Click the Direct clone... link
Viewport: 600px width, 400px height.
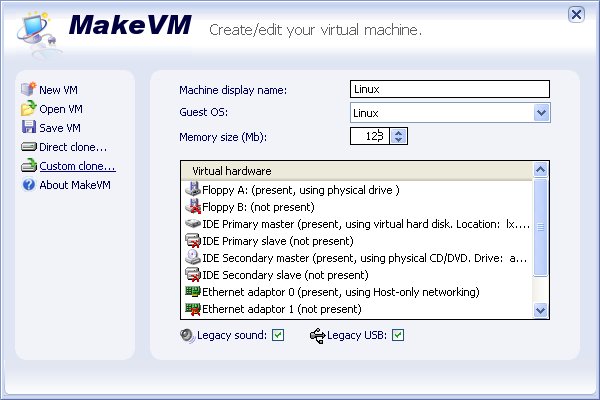point(73,147)
